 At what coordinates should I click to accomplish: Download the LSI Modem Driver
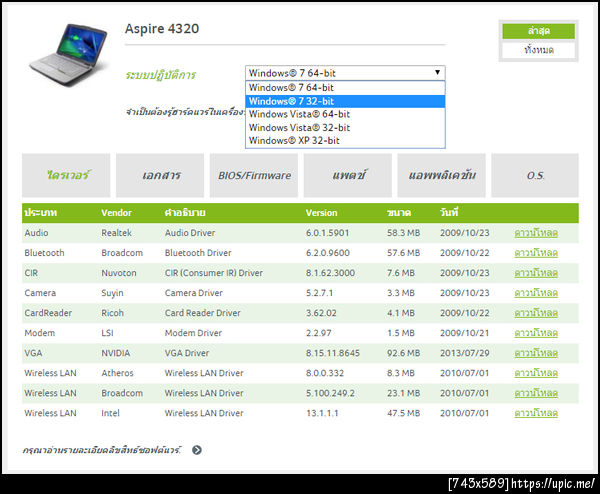tap(536, 333)
